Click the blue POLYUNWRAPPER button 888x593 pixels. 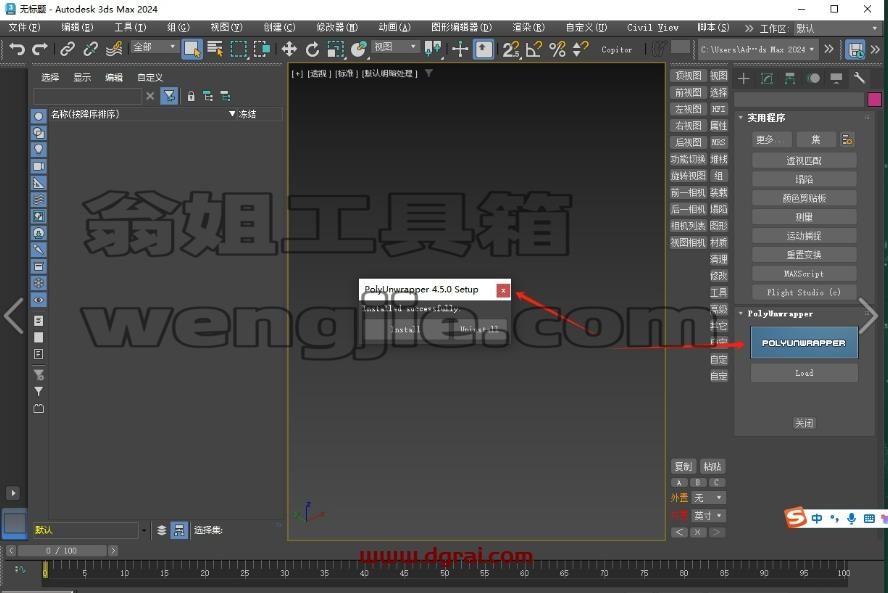tap(804, 343)
